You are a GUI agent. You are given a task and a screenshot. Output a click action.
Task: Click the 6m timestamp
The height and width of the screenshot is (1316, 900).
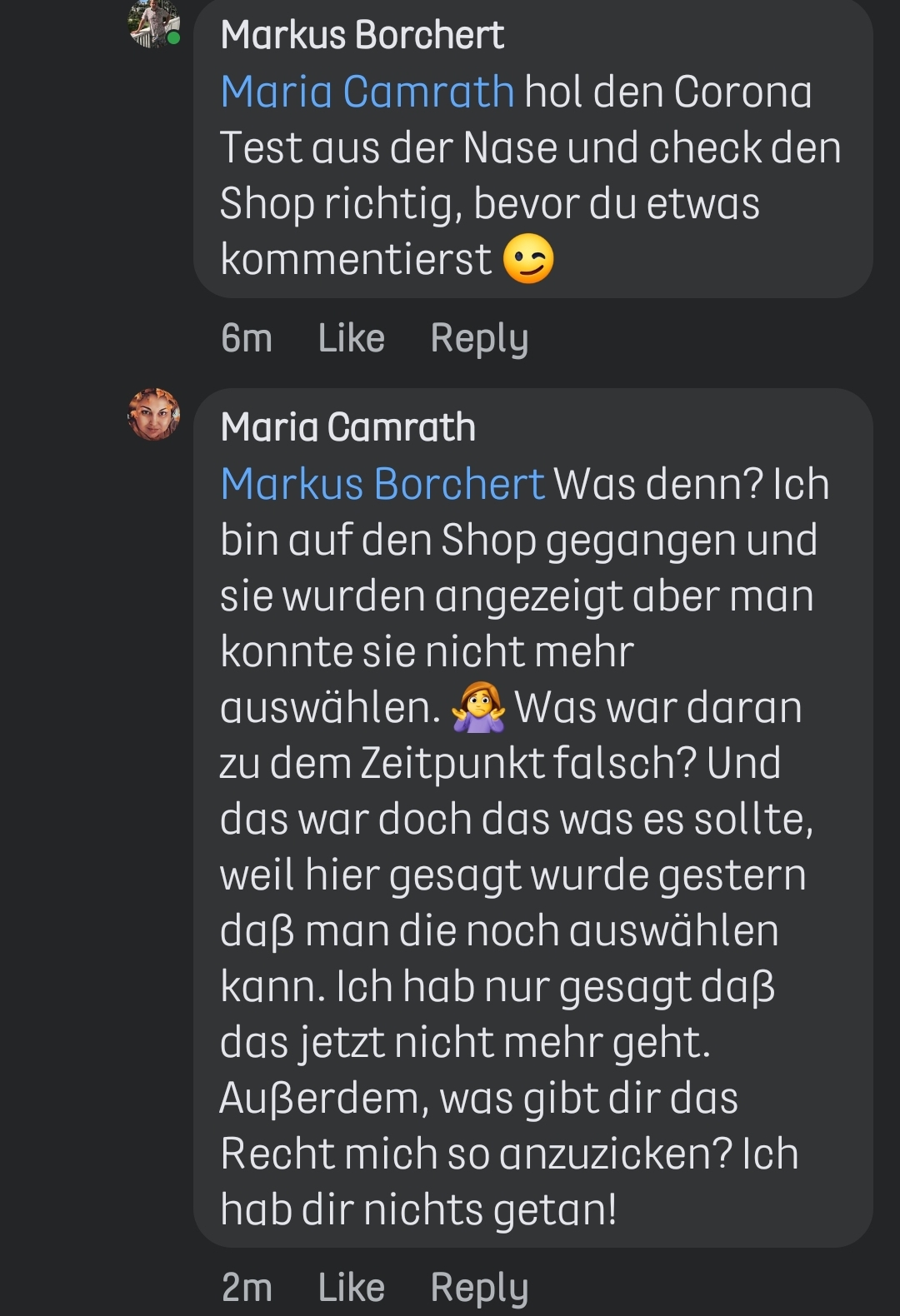point(247,338)
